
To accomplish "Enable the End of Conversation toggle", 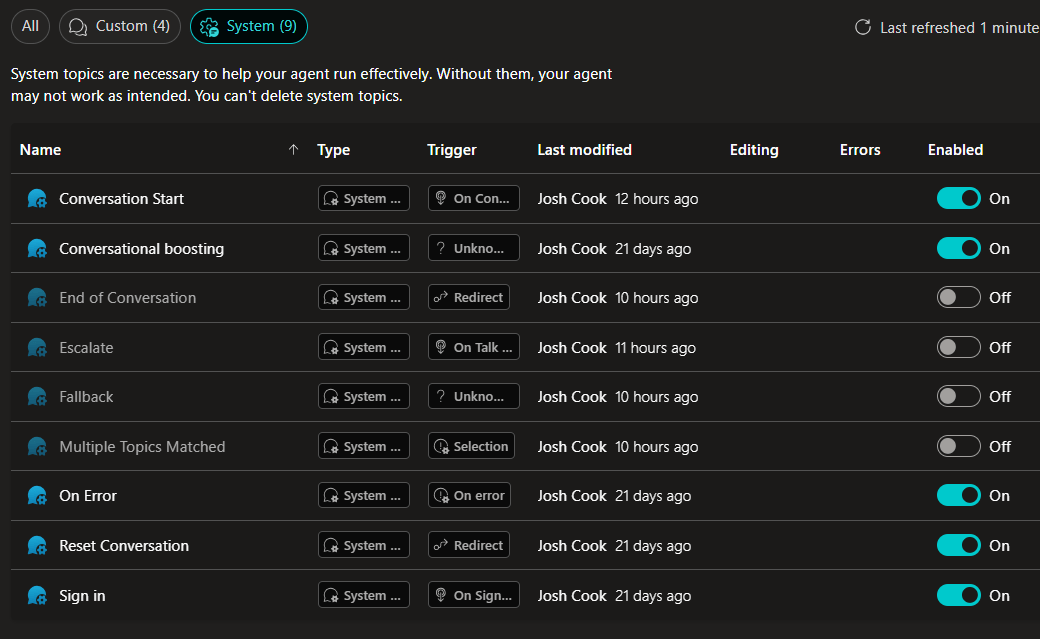I will tap(958, 297).
